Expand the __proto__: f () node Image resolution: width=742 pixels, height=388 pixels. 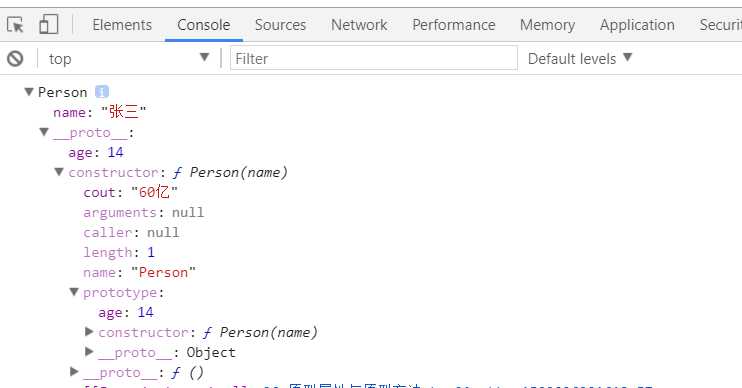74,371
